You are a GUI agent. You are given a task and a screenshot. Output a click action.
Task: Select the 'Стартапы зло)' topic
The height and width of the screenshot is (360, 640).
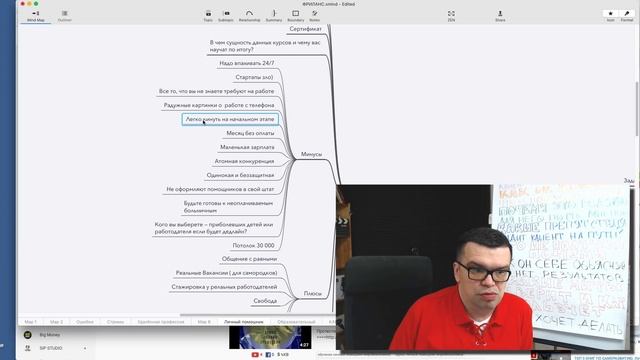tap(254, 77)
